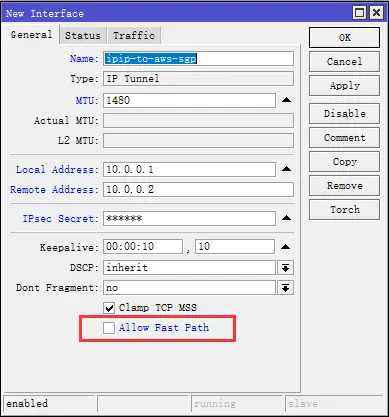389x417 pixels.
Task: Confirm with the OK button
Action: [x=344, y=38]
